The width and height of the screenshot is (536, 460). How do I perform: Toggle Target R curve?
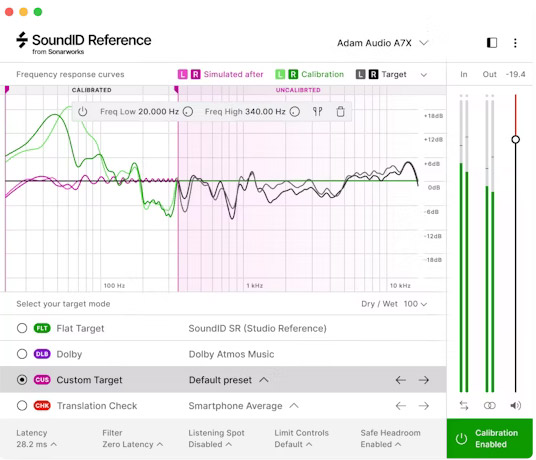click(x=373, y=74)
